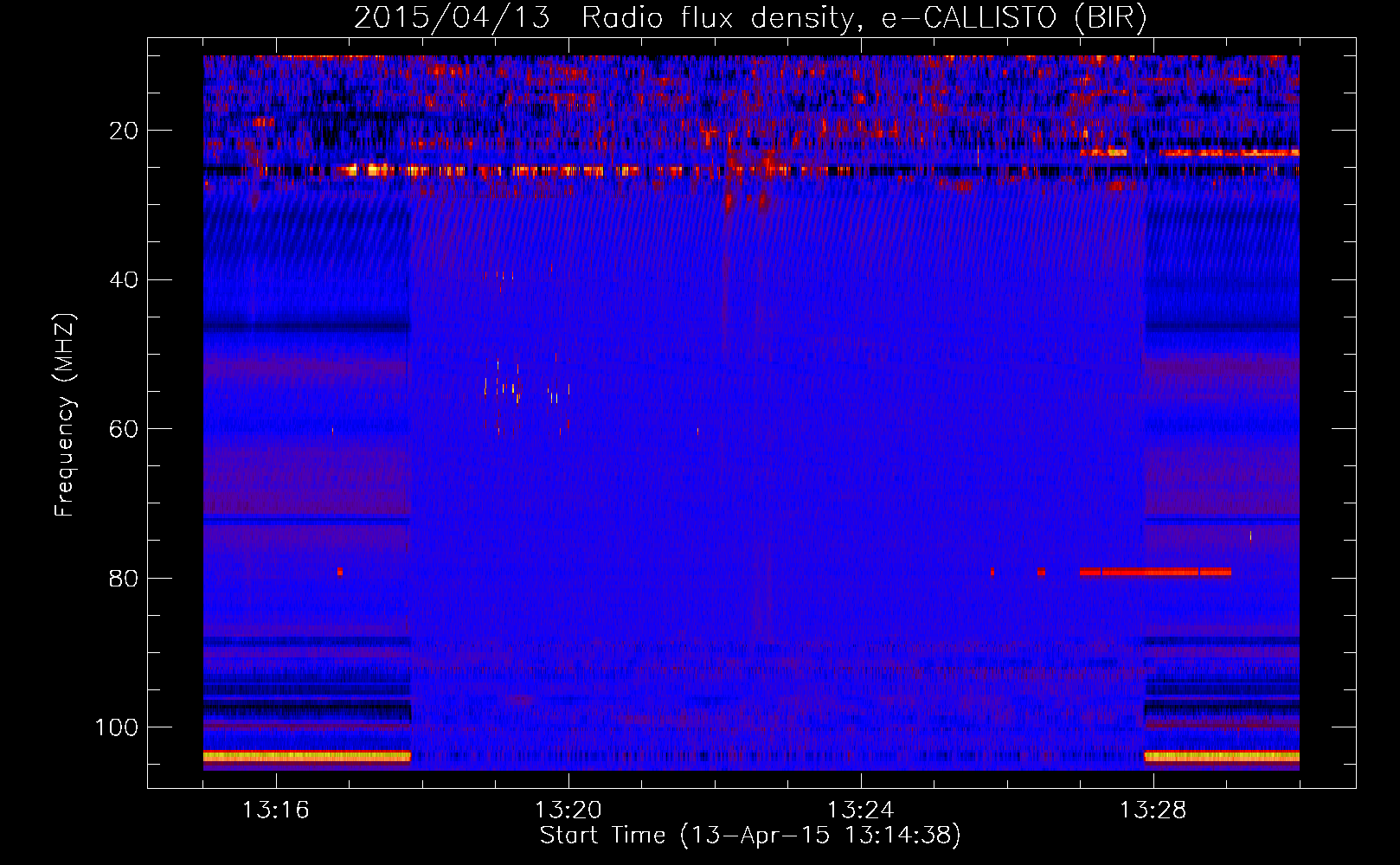Click the '40' frequency tick label
The height and width of the screenshot is (865, 1400).
(x=124, y=280)
